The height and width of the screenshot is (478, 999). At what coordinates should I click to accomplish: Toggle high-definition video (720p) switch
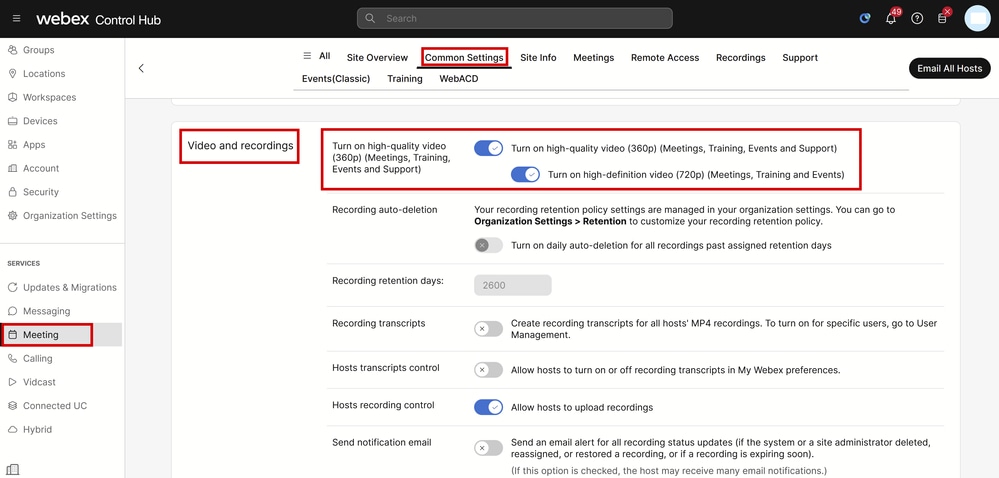tap(526, 175)
